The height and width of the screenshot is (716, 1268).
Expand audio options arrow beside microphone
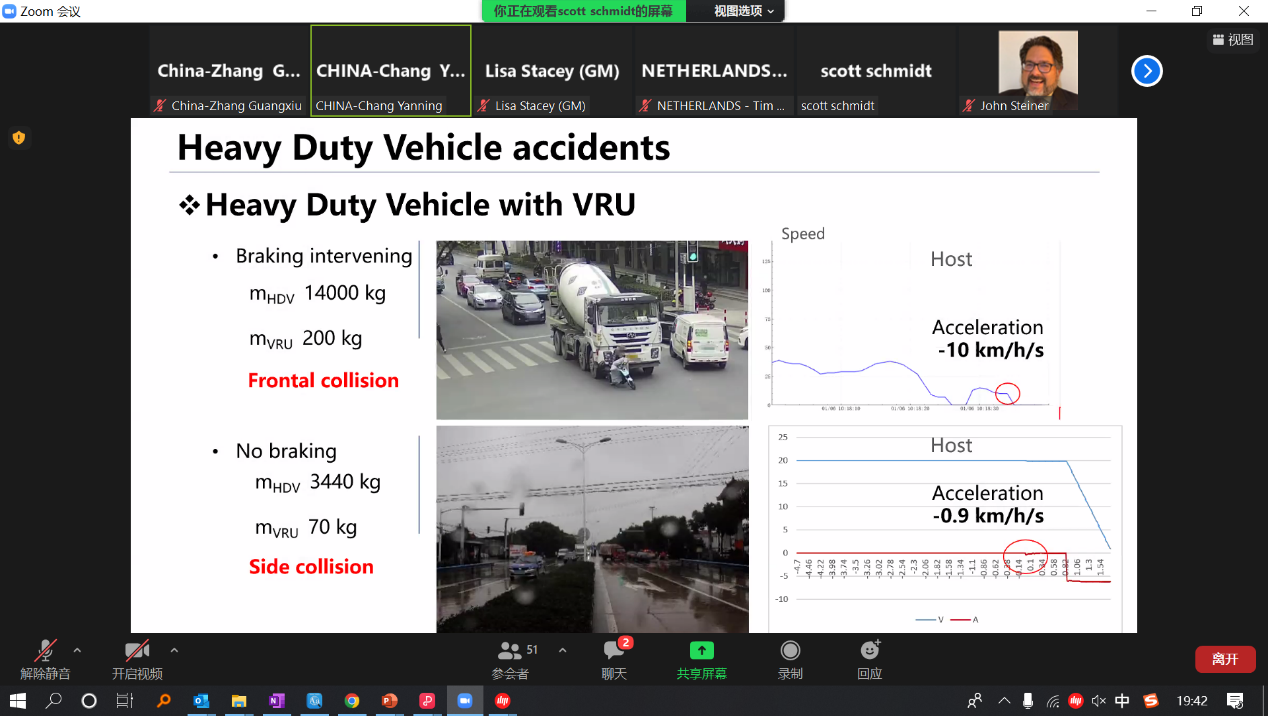[77, 651]
